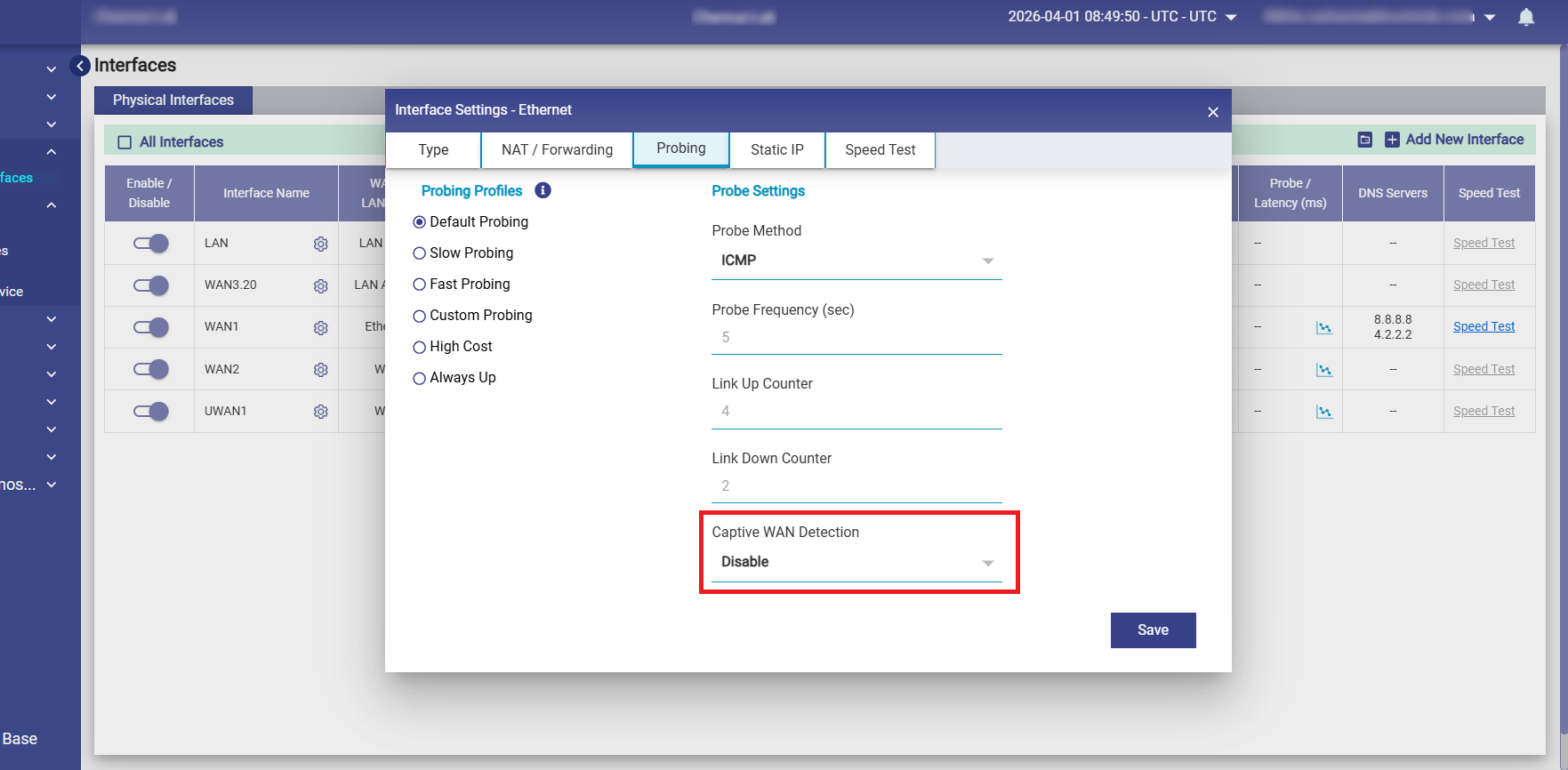Close the Interface Settings dialog
This screenshot has height=770, width=1568.
click(1212, 112)
